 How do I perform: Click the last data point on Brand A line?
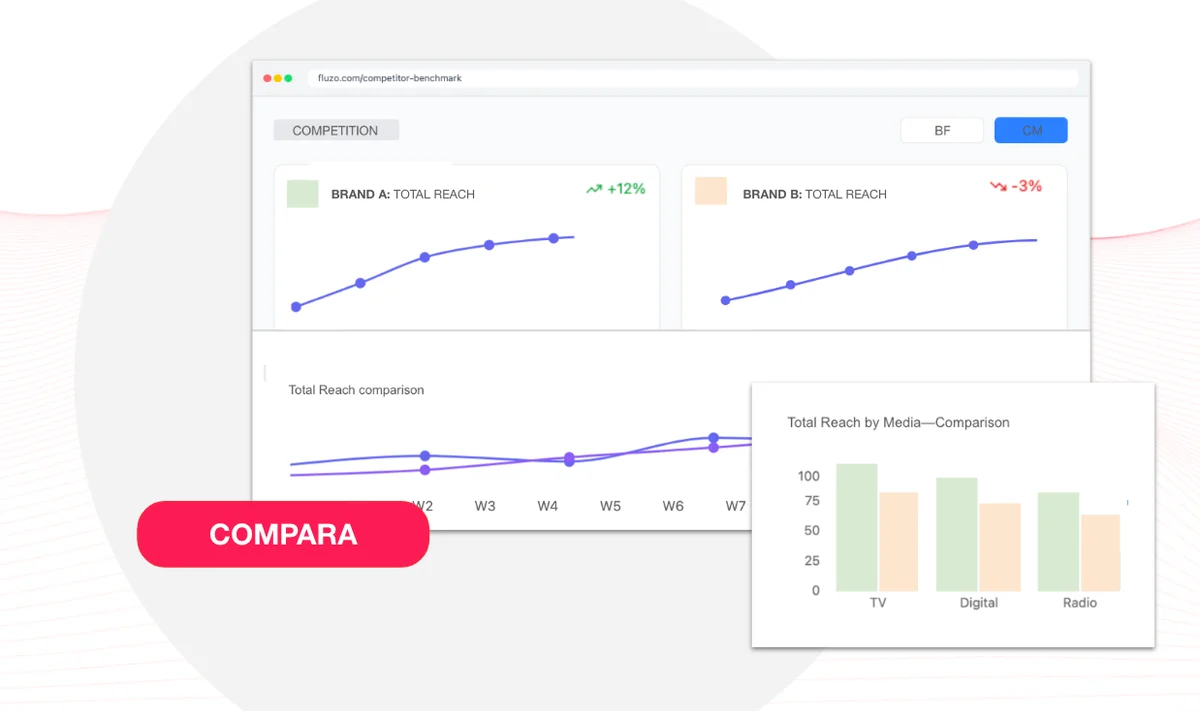(x=553, y=238)
